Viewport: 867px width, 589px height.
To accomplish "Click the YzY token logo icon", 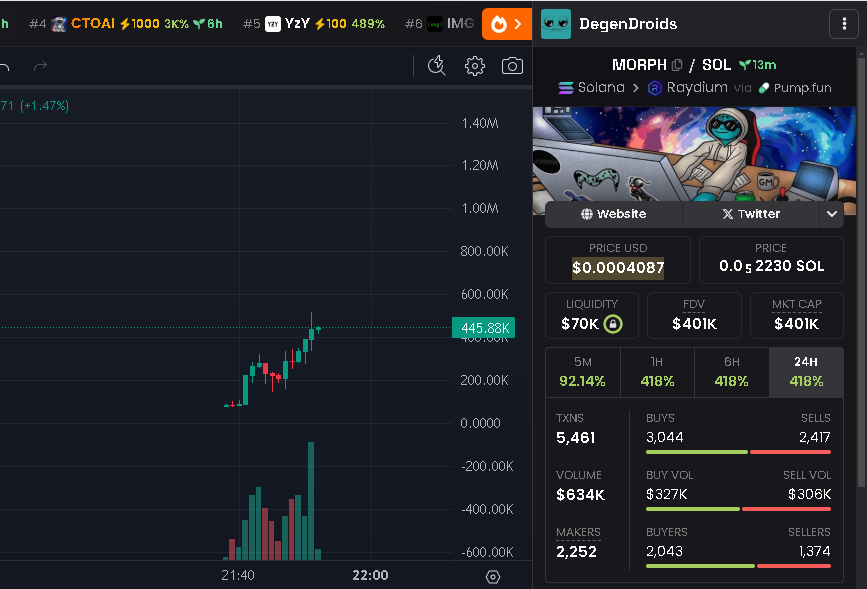I will click(273, 24).
